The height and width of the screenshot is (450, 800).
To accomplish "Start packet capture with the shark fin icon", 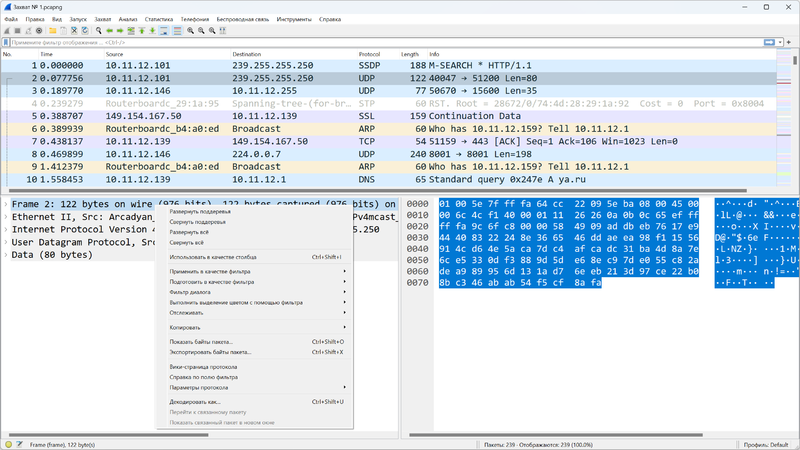I will tap(7, 31).
